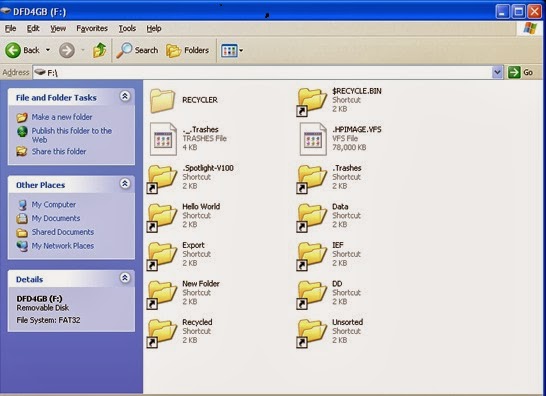Click the .HPIMAGE.VFS file name text

(x=357, y=130)
